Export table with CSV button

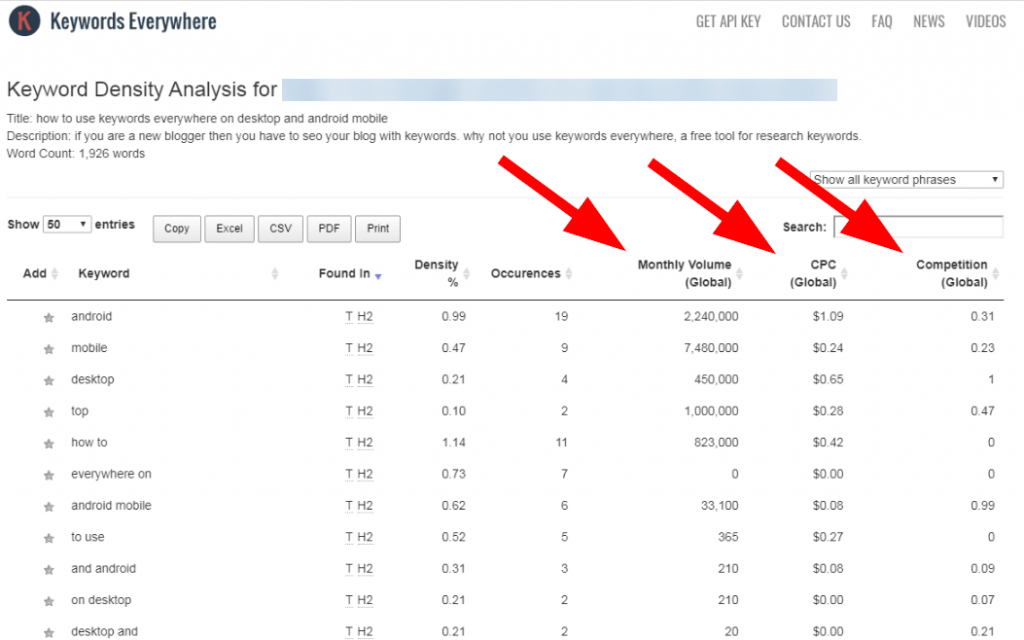pyautogui.click(x=281, y=229)
